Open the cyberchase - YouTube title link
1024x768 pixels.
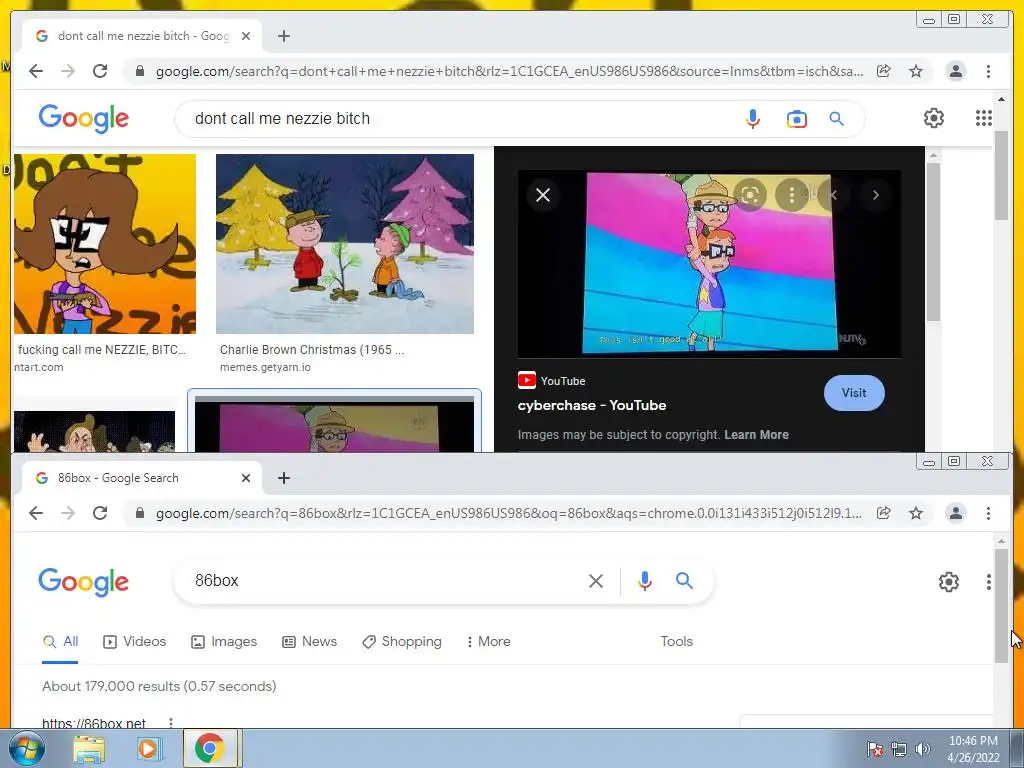[592, 406]
